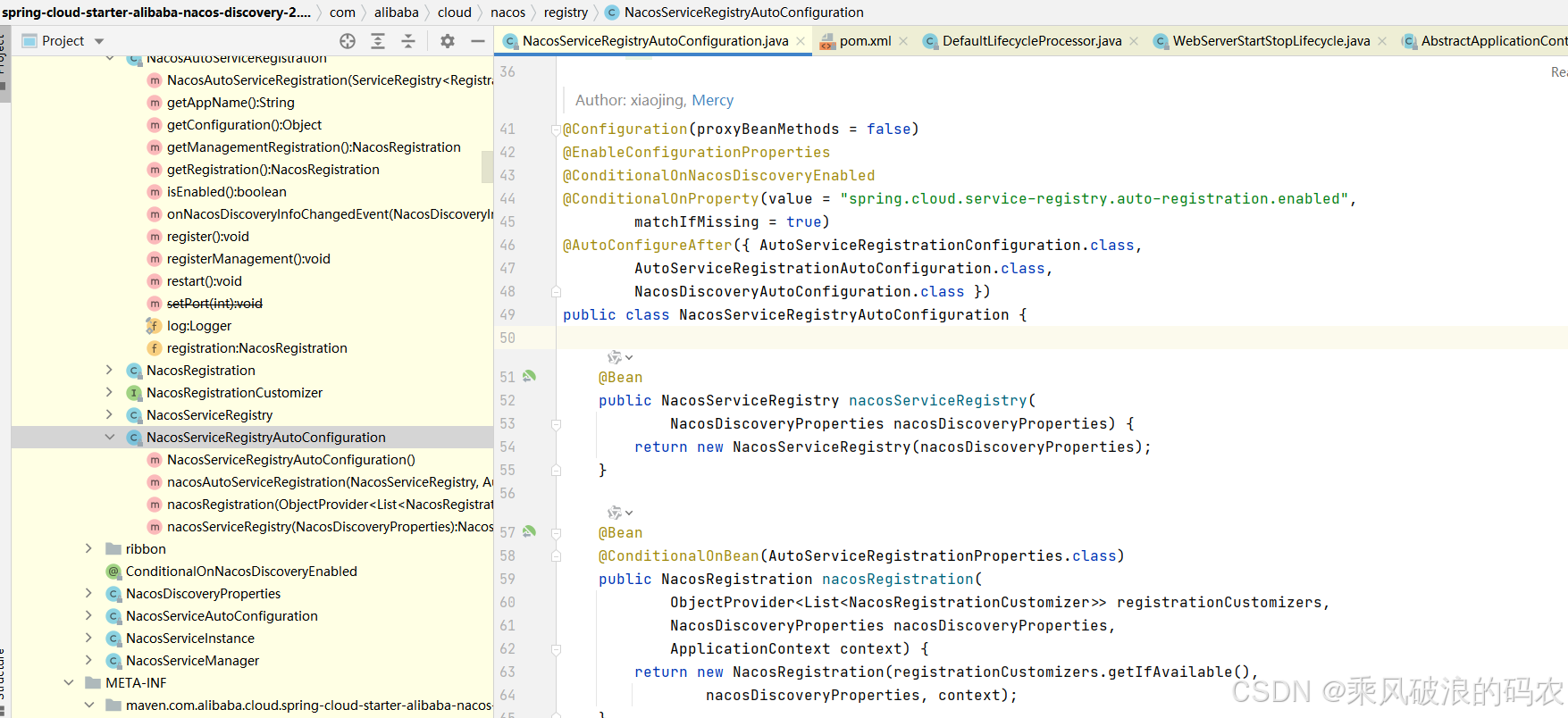Toggle fold marker at line 53 method

coord(556,424)
